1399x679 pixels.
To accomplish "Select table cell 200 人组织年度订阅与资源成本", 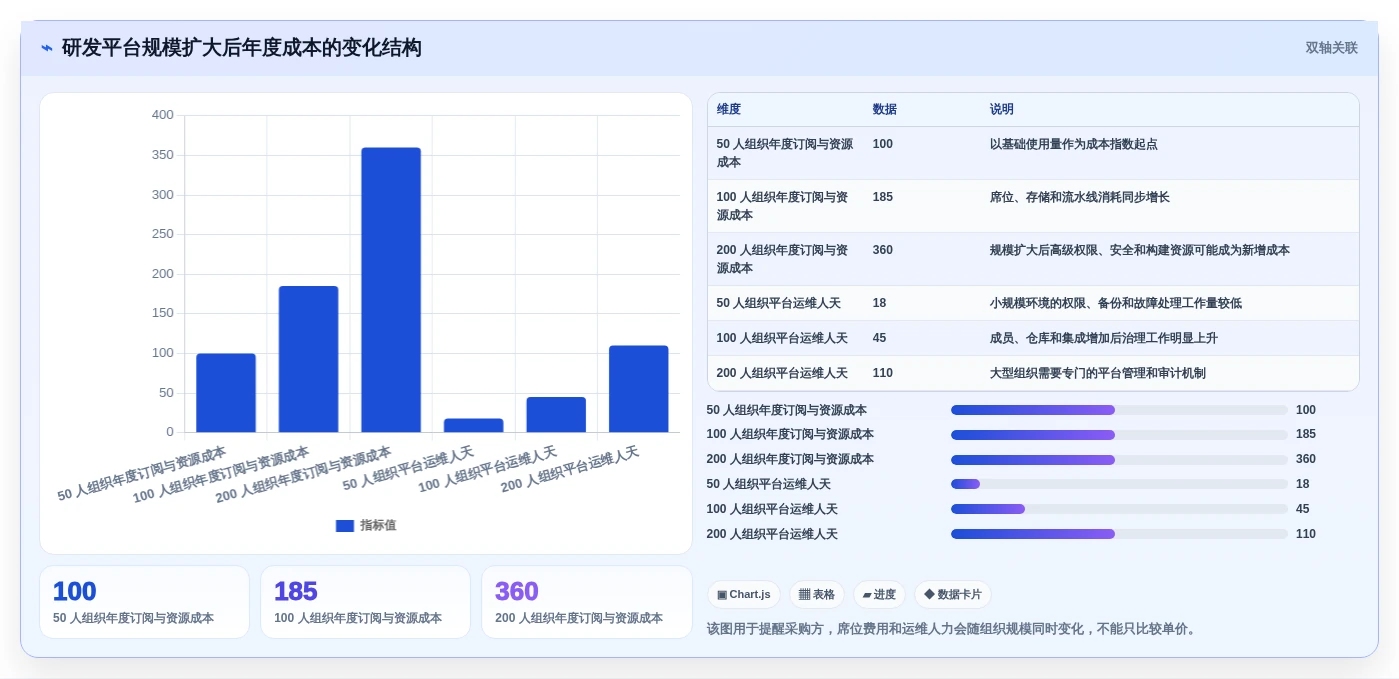I will coord(786,259).
